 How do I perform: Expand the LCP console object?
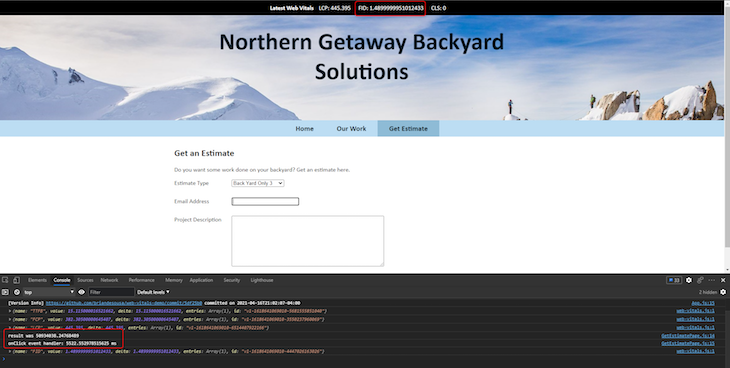pos(10,328)
